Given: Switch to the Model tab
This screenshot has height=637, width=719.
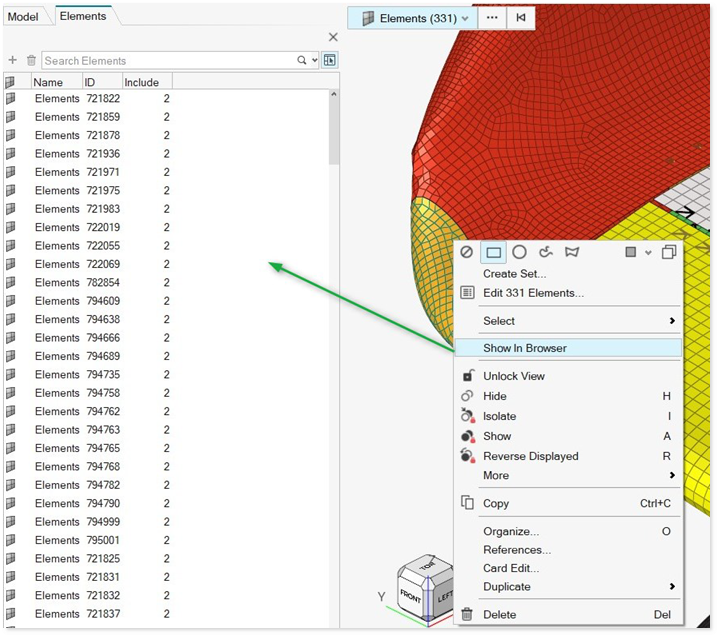Looking at the screenshot, I should tap(23, 16).
